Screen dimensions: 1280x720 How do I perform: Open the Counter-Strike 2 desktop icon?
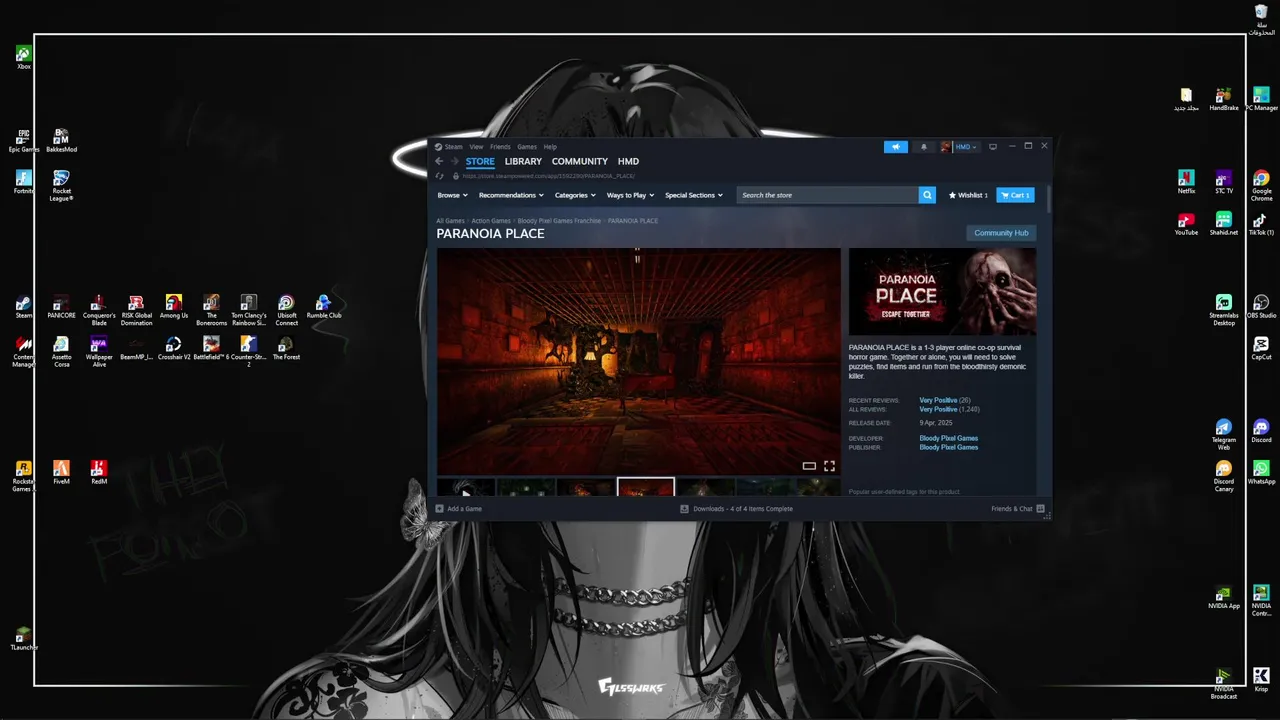[x=249, y=352]
